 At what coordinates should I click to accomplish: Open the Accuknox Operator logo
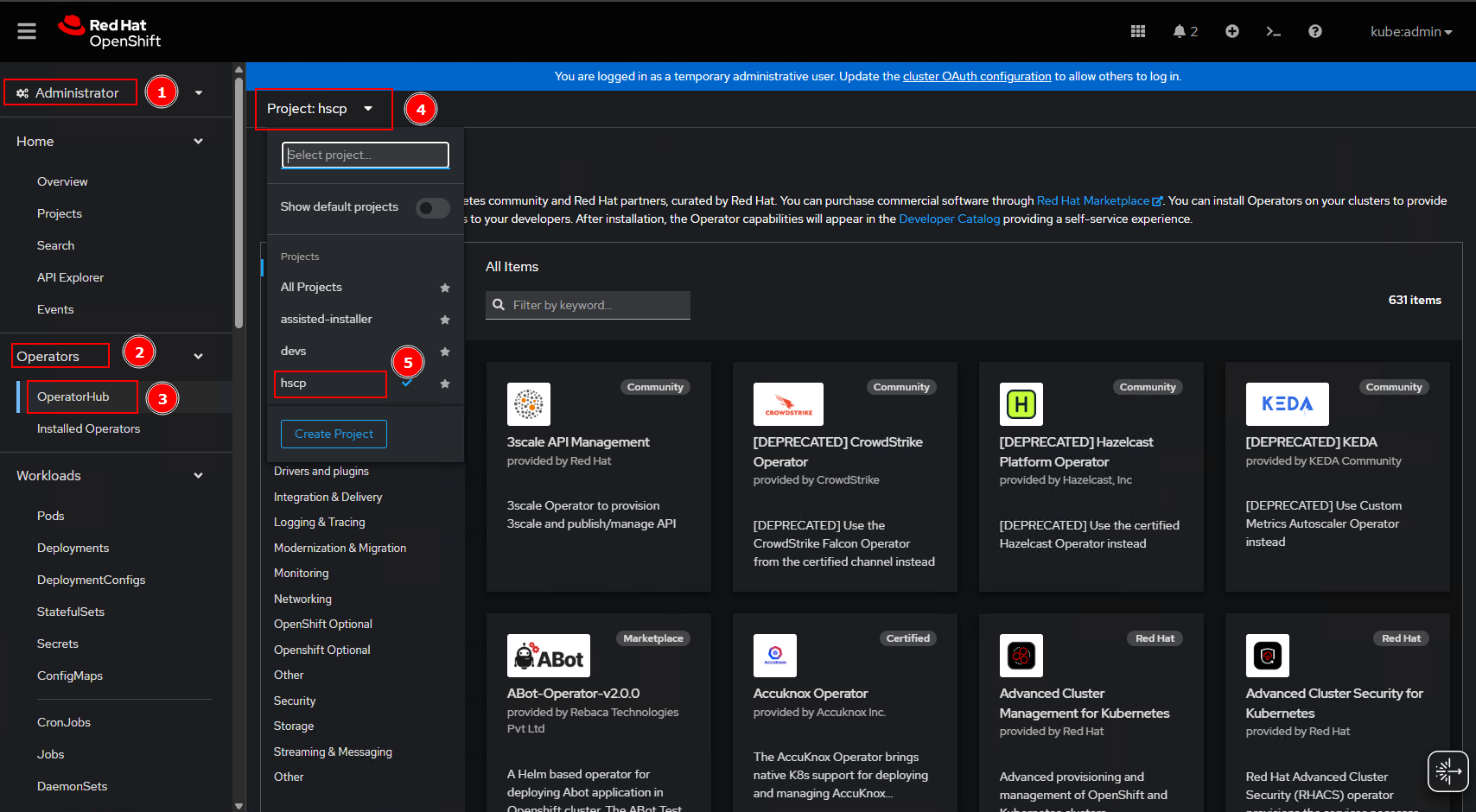tap(775, 656)
